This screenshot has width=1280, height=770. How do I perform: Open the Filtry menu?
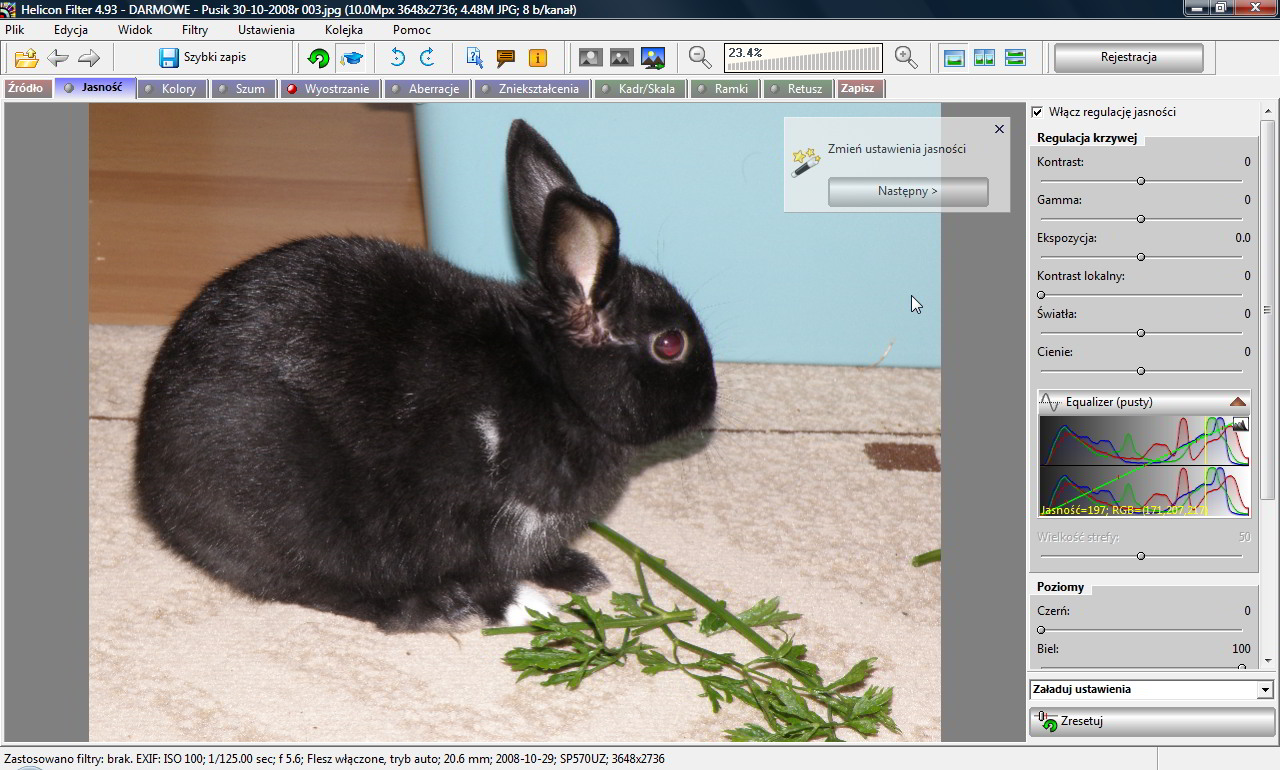pyautogui.click(x=195, y=30)
